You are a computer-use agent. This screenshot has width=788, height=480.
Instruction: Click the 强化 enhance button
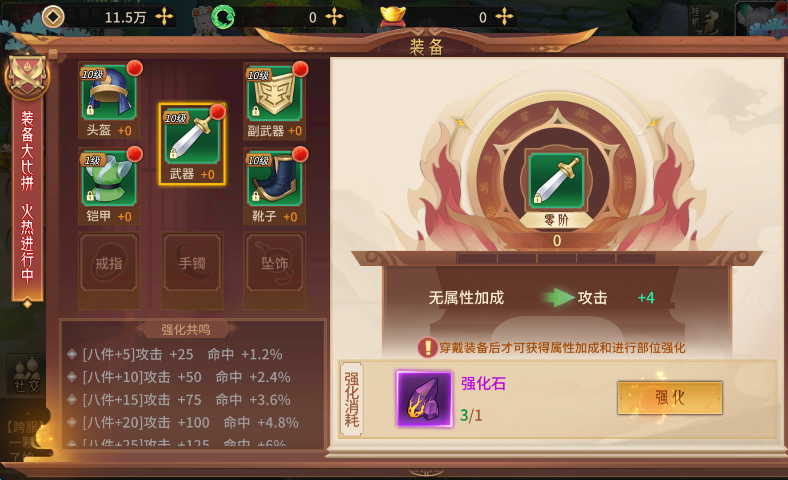[x=670, y=398]
